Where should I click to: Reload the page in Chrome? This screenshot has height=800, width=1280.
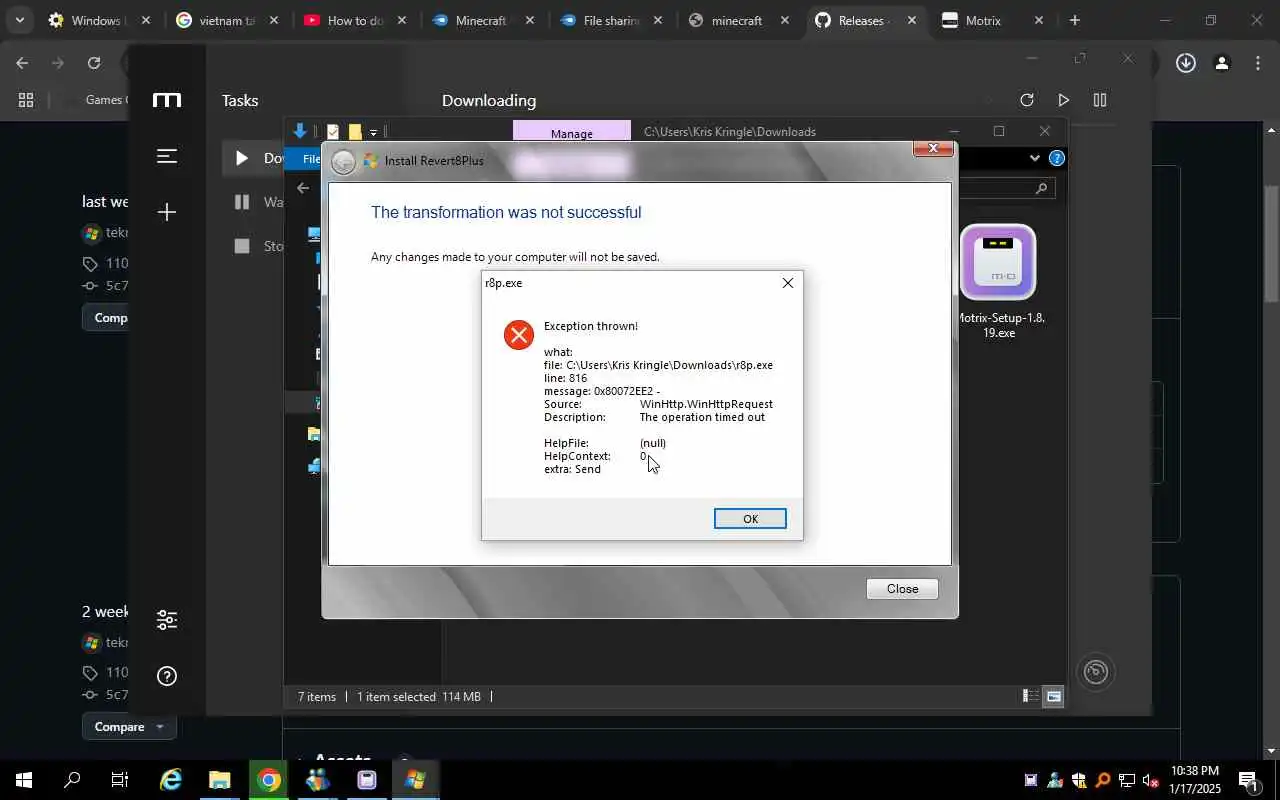coord(93,63)
